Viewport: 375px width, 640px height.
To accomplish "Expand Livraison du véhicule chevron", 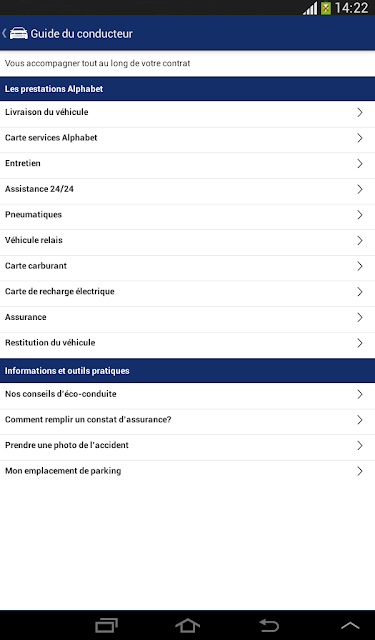I will point(359,112).
